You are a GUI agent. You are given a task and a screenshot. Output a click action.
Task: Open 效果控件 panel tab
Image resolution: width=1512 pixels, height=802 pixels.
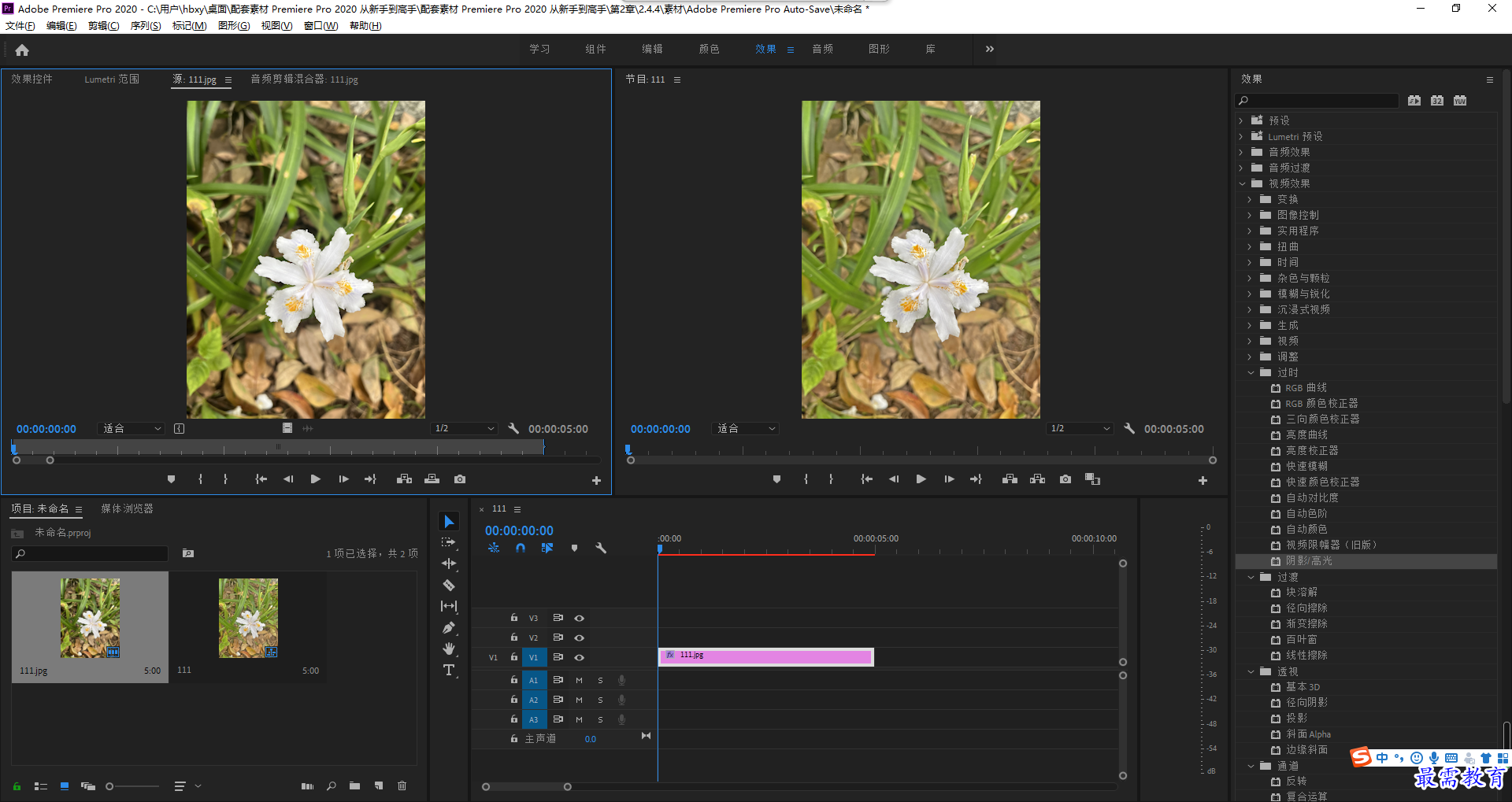tap(32, 79)
